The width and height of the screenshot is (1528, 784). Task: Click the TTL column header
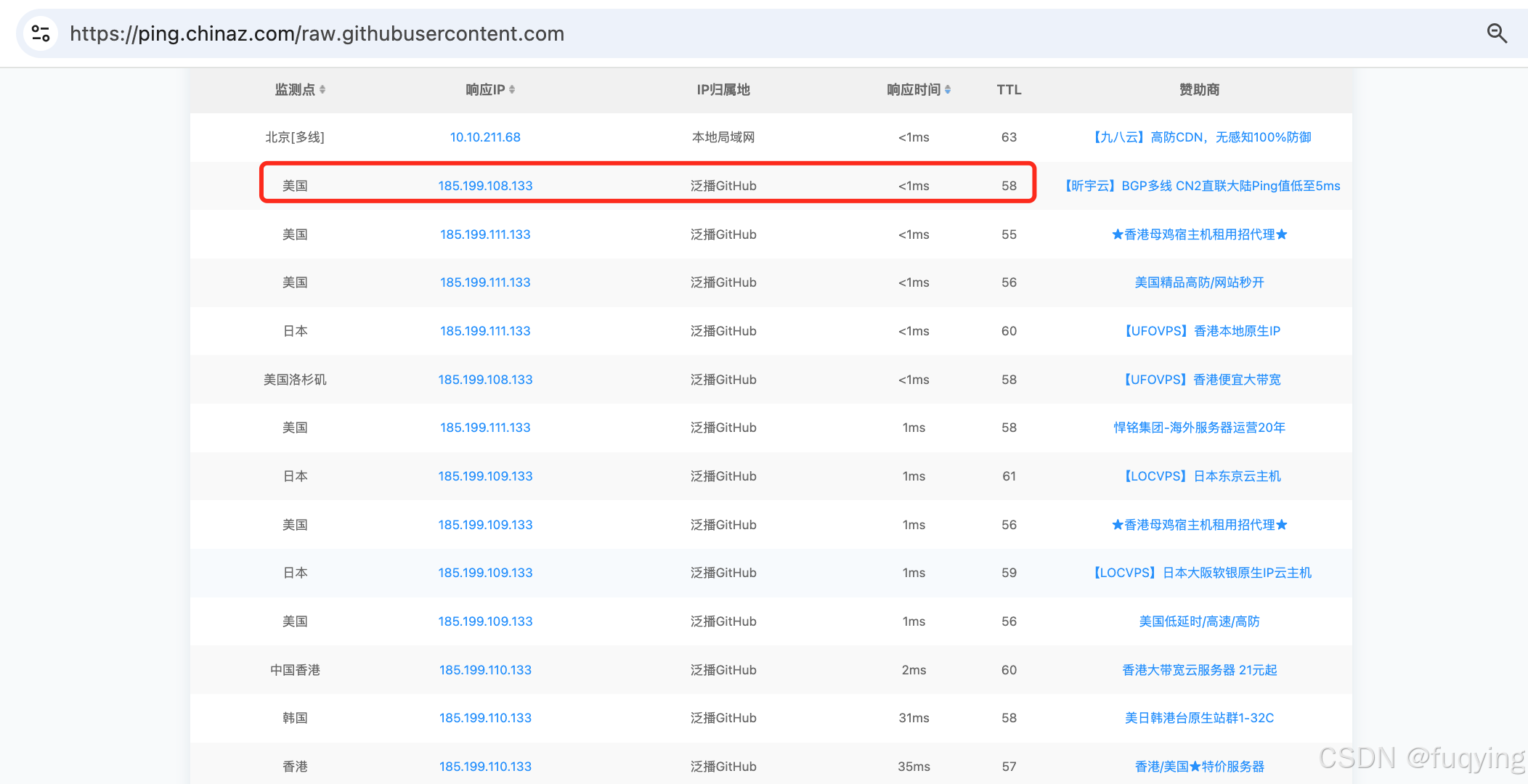coord(1009,89)
